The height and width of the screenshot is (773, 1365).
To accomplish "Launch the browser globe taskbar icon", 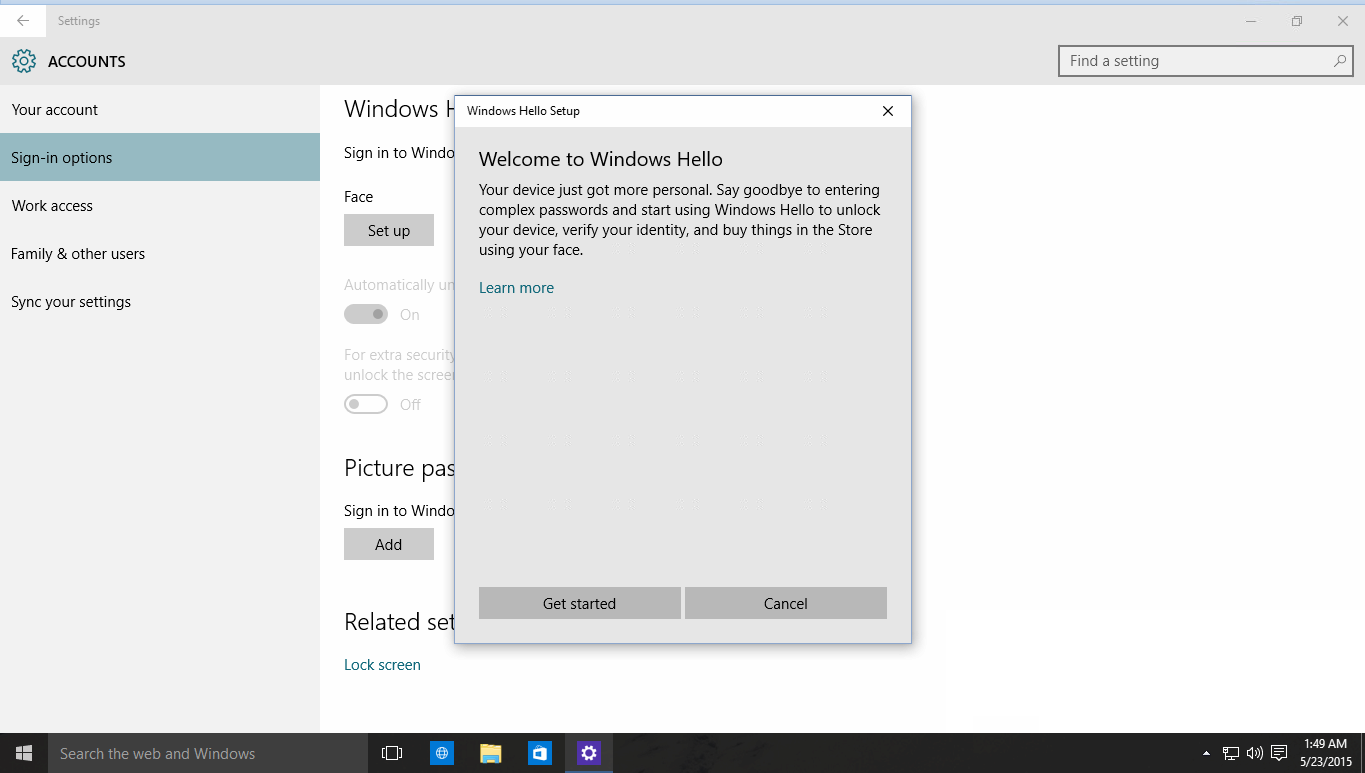I will [x=442, y=753].
